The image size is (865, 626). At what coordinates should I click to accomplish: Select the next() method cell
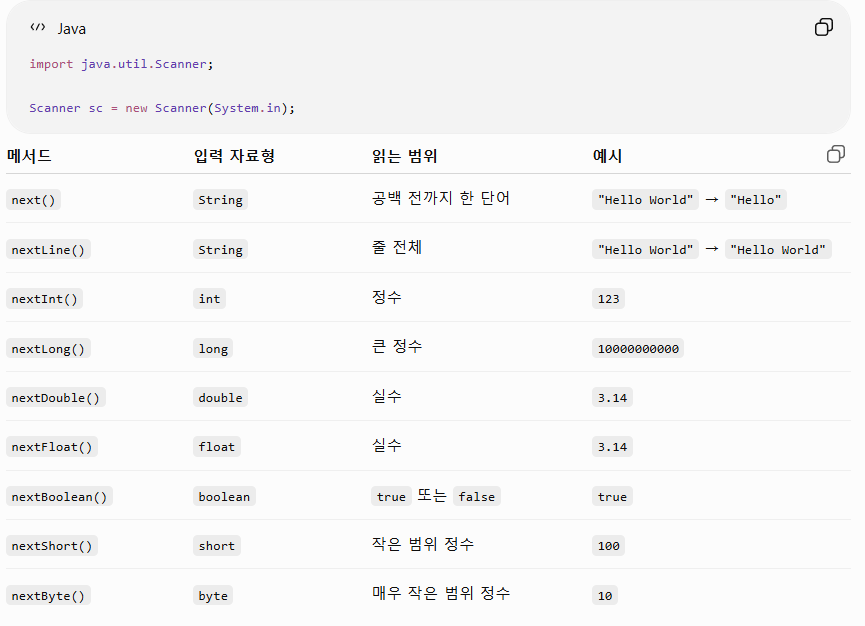tap(34, 200)
